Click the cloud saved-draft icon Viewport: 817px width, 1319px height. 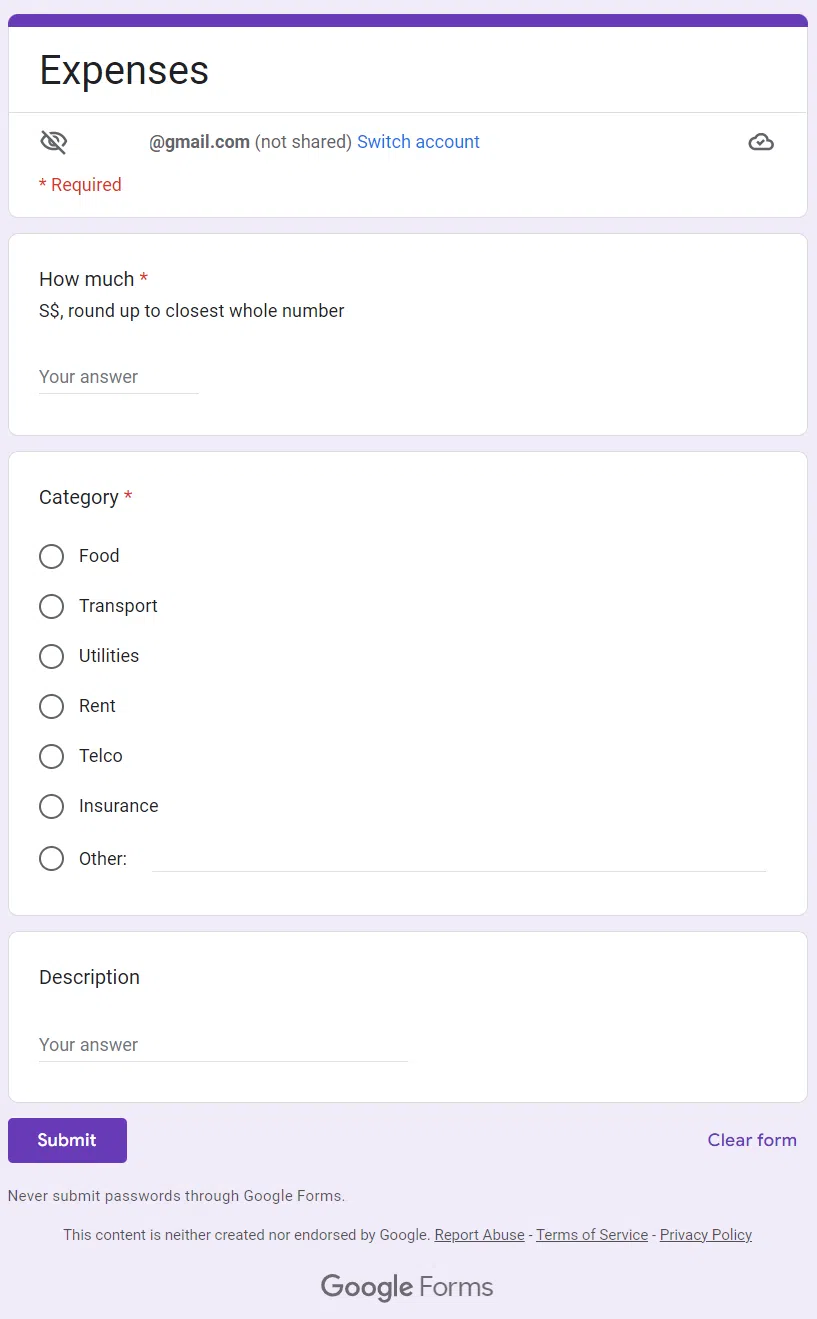761,142
